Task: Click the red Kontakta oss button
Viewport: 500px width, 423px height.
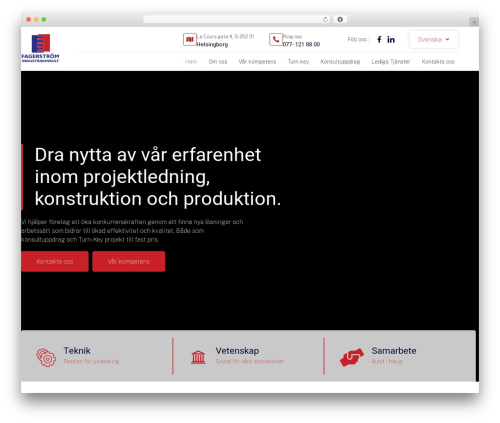Action: 55,262
